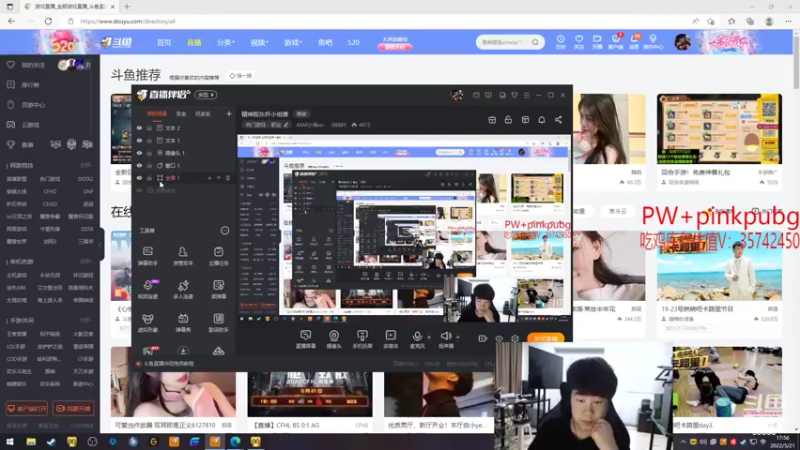This screenshot has width=800, height=450.
Task: Click the share icon in stream info bar
Action: tap(559, 119)
